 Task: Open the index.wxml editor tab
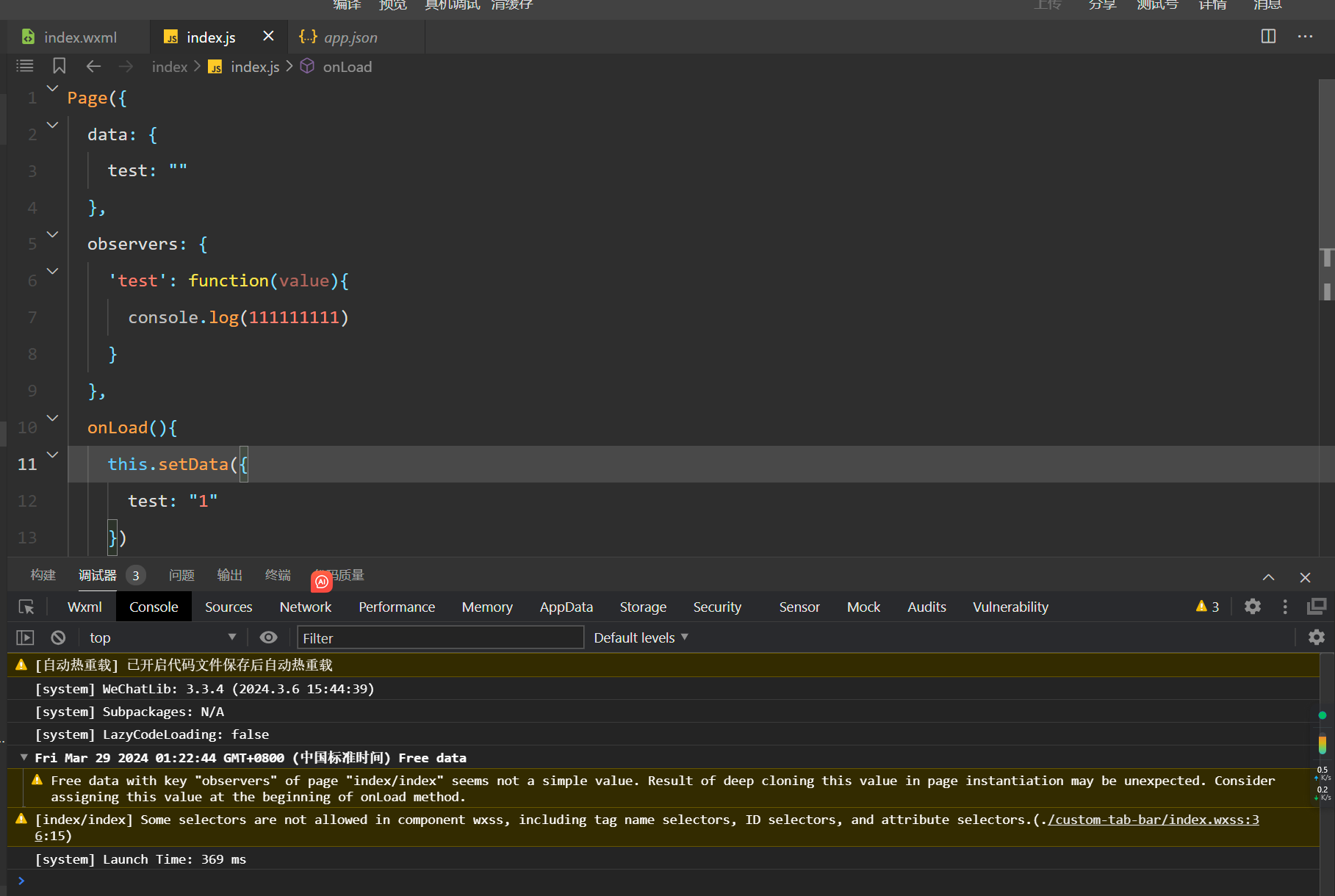tap(79, 37)
